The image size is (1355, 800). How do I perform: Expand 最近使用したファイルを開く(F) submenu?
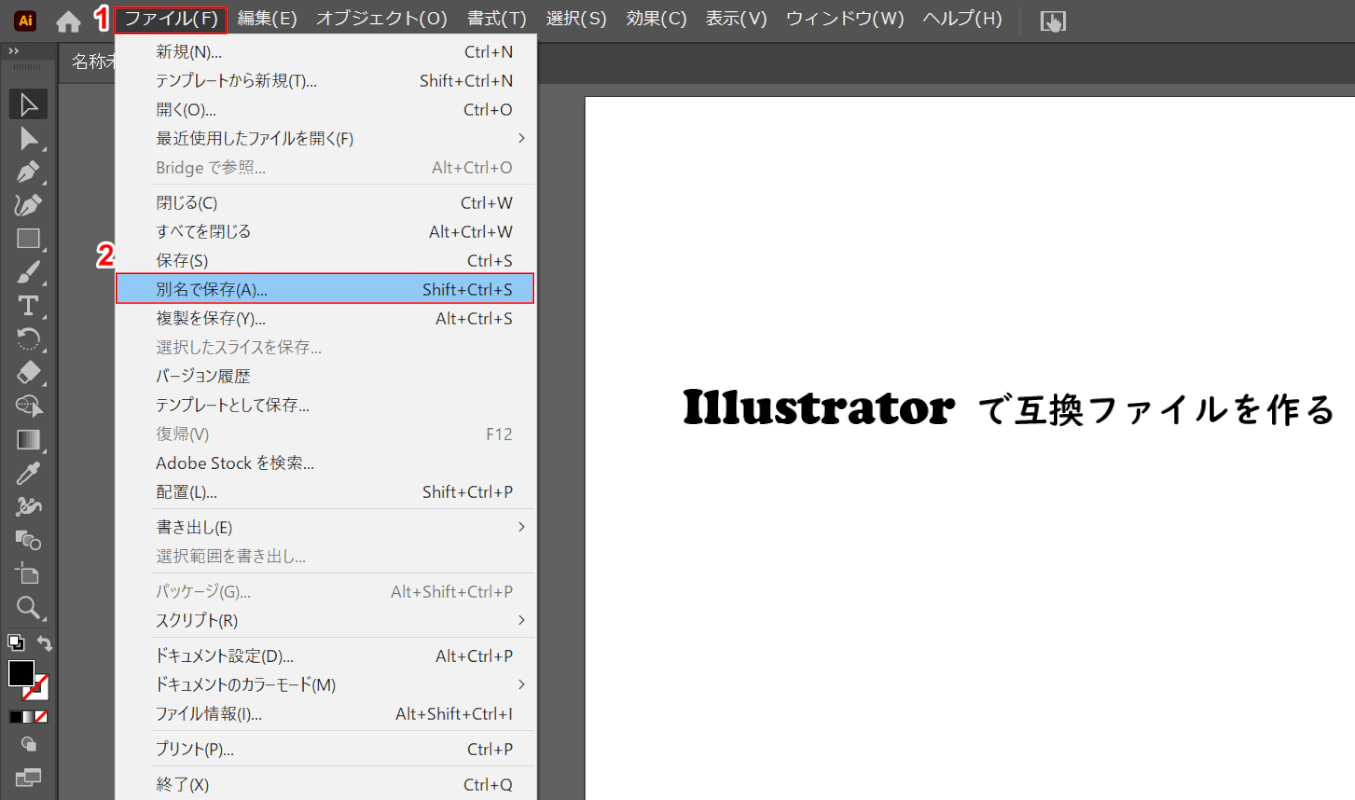pyautogui.click(x=325, y=139)
